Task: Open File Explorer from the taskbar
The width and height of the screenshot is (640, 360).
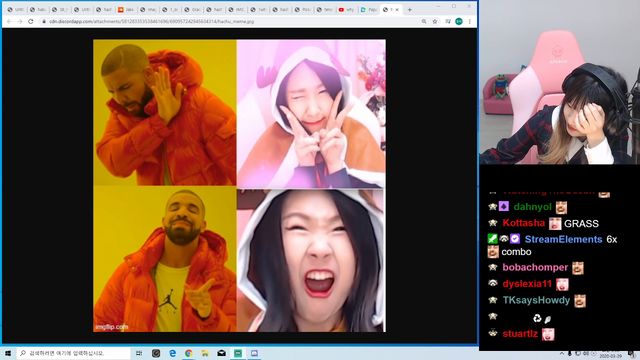Action: pos(205,353)
